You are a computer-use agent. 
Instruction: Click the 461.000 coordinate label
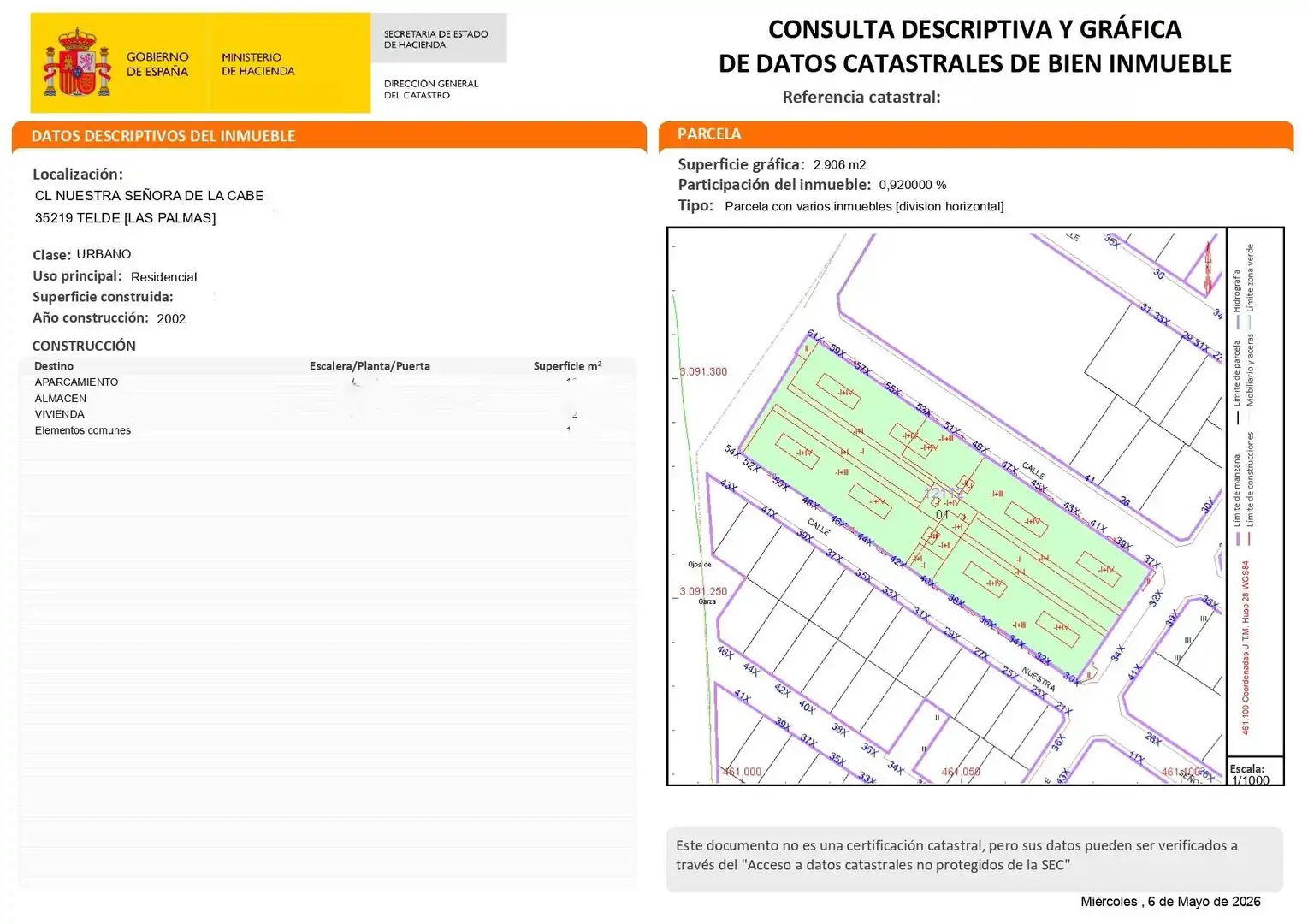[x=742, y=772]
